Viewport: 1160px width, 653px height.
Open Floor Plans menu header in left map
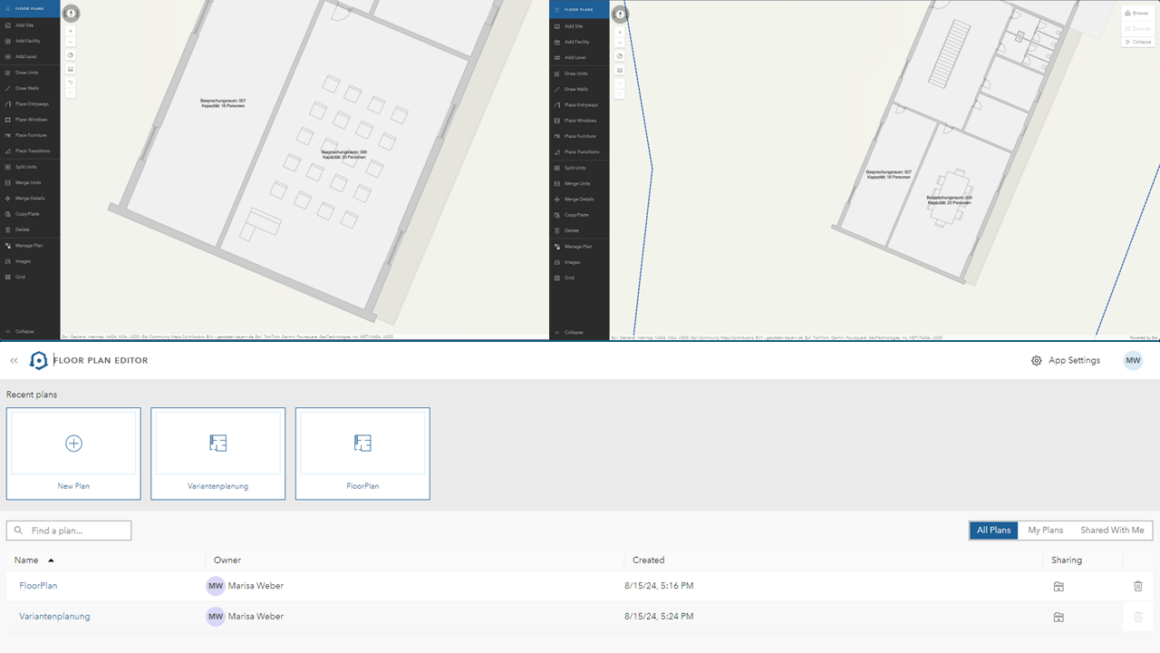pyautogui.click(x=30, y=8)
